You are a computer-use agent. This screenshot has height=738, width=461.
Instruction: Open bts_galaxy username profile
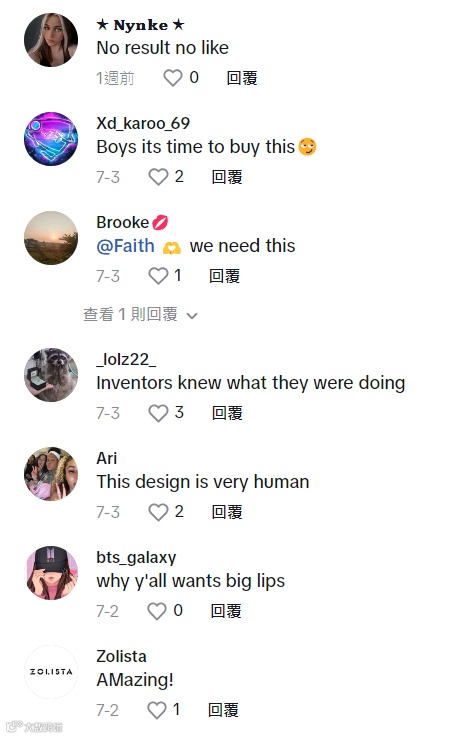pyautogui.click(x=136, y=557)
